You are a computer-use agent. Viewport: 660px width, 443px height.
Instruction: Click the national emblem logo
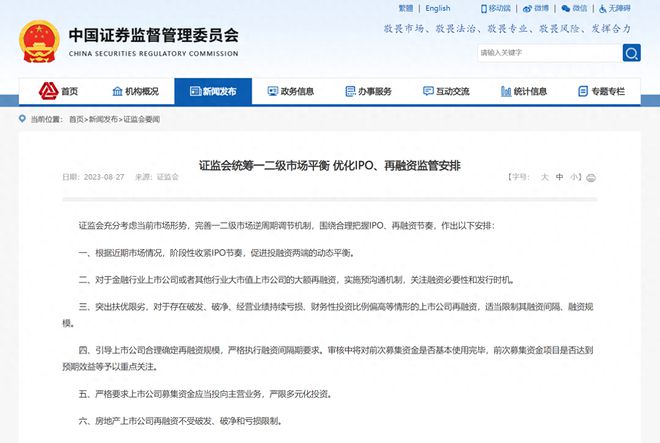[x=39, y=42]
